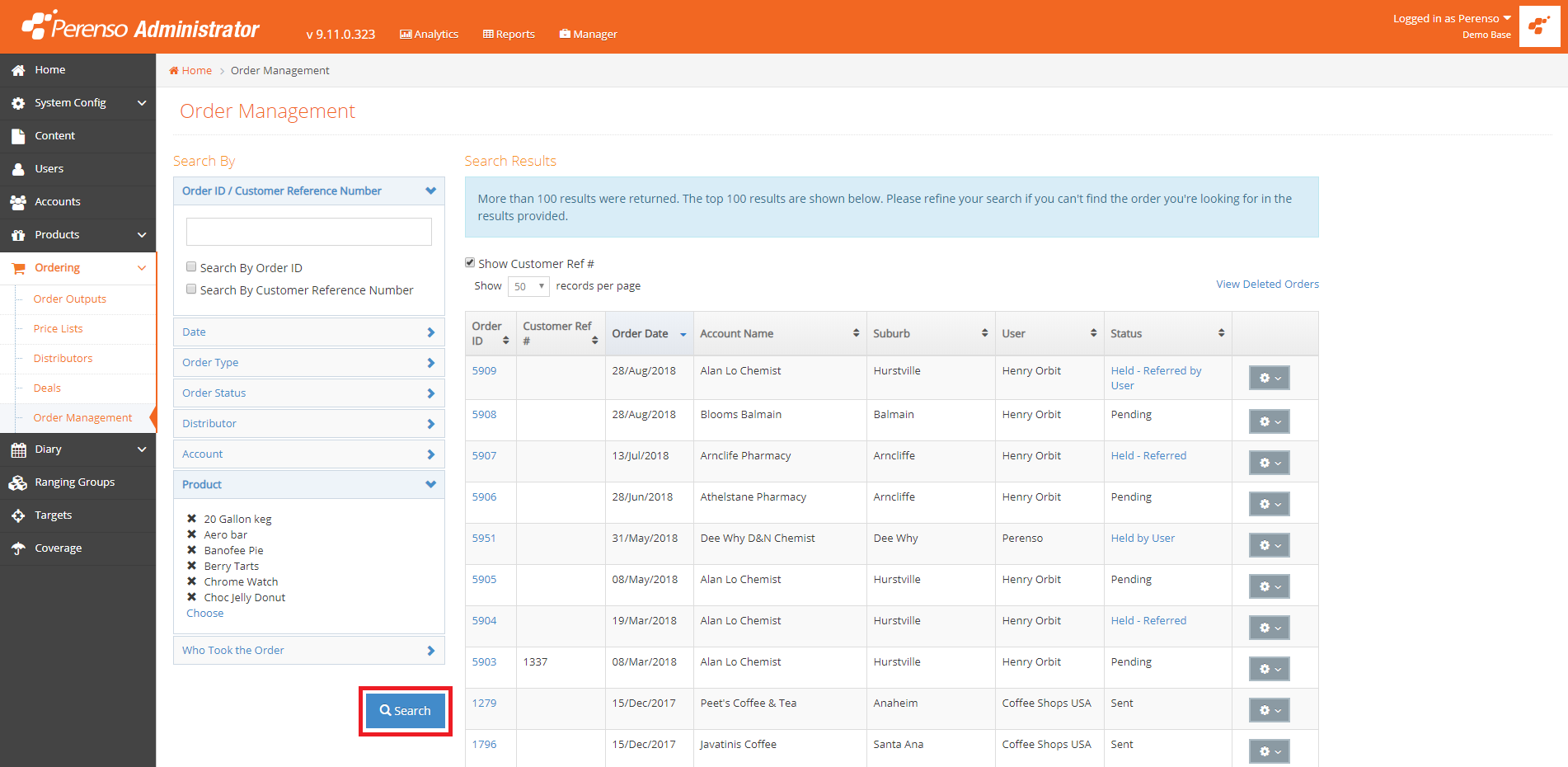Open the Reports menu in the header
Image resolution: width=1568 pixels, height=767 pixels.
(509, 34)
